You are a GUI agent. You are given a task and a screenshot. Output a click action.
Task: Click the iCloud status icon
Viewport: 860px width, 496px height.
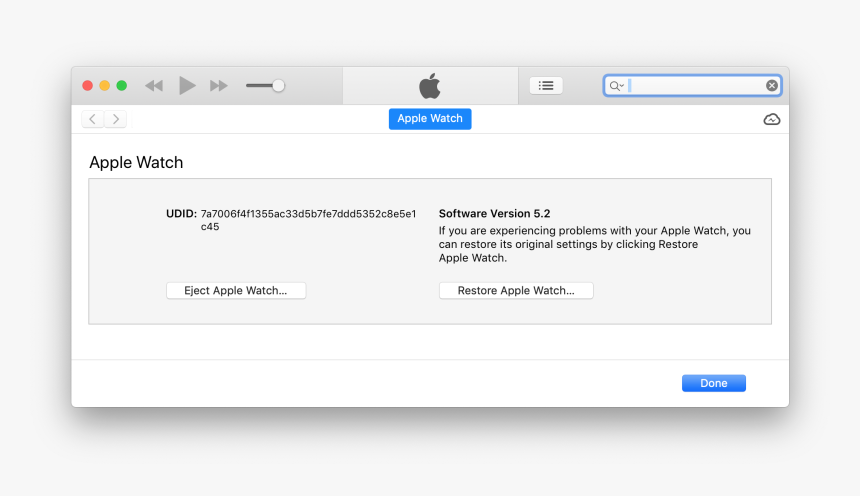coord(772,119)
